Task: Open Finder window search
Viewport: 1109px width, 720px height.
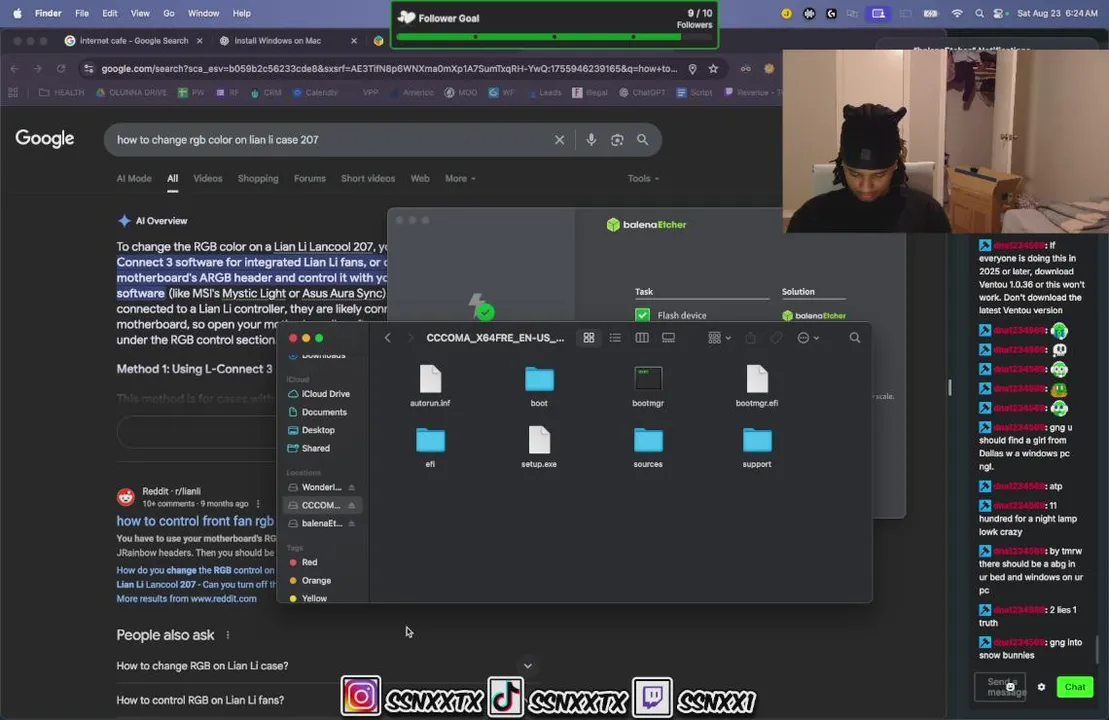Action: coord(854,338)
